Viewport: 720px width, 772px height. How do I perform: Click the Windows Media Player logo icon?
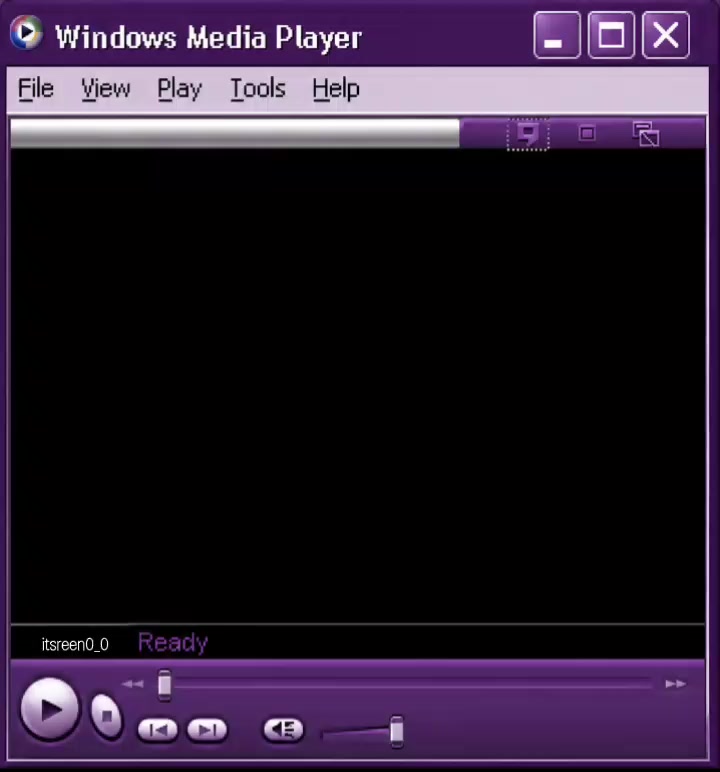tap(26, 33)
